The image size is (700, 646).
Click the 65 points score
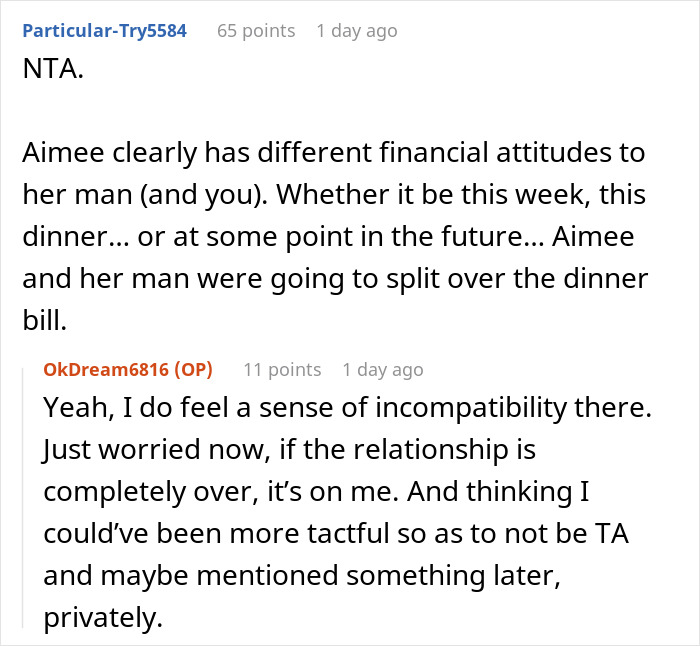coord(257,31)
